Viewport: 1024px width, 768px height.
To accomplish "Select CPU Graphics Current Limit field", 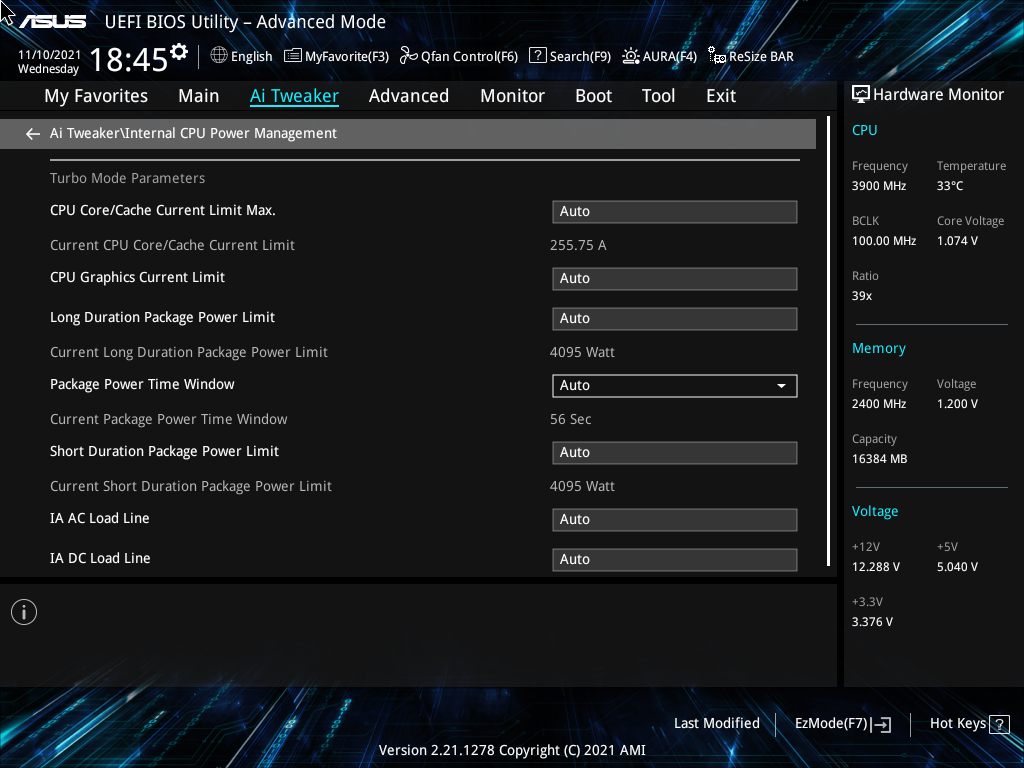I will click(x=675, y=279).
